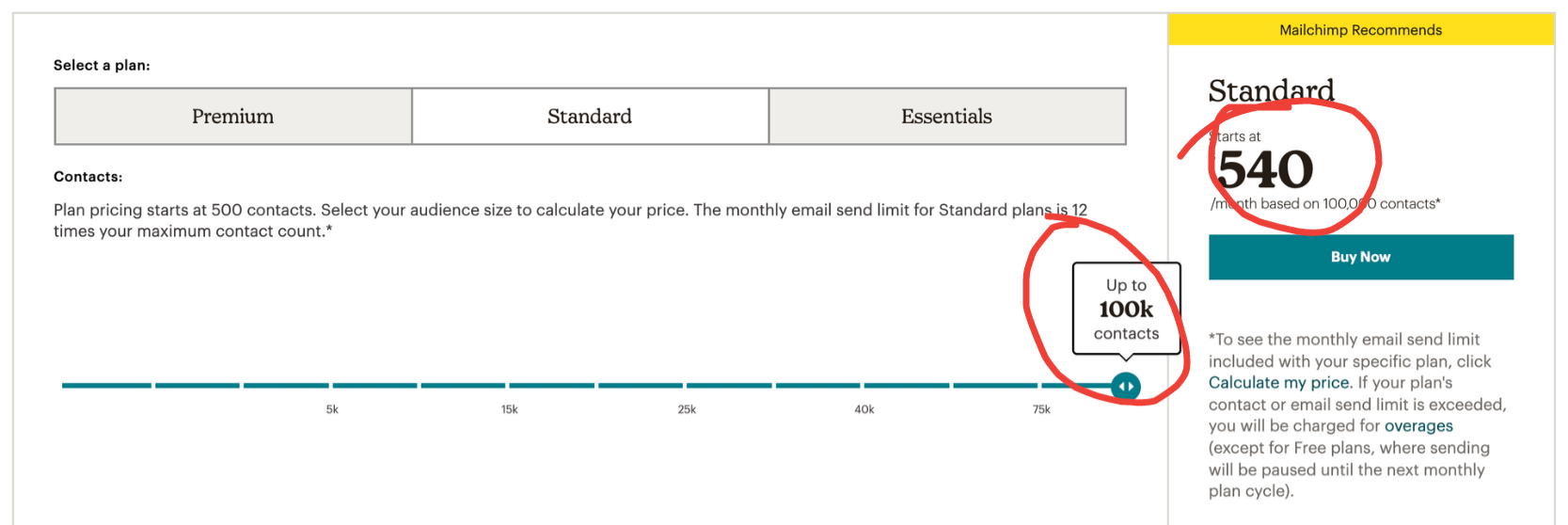Click the 5k mark on contacts slider

(332, 409)
